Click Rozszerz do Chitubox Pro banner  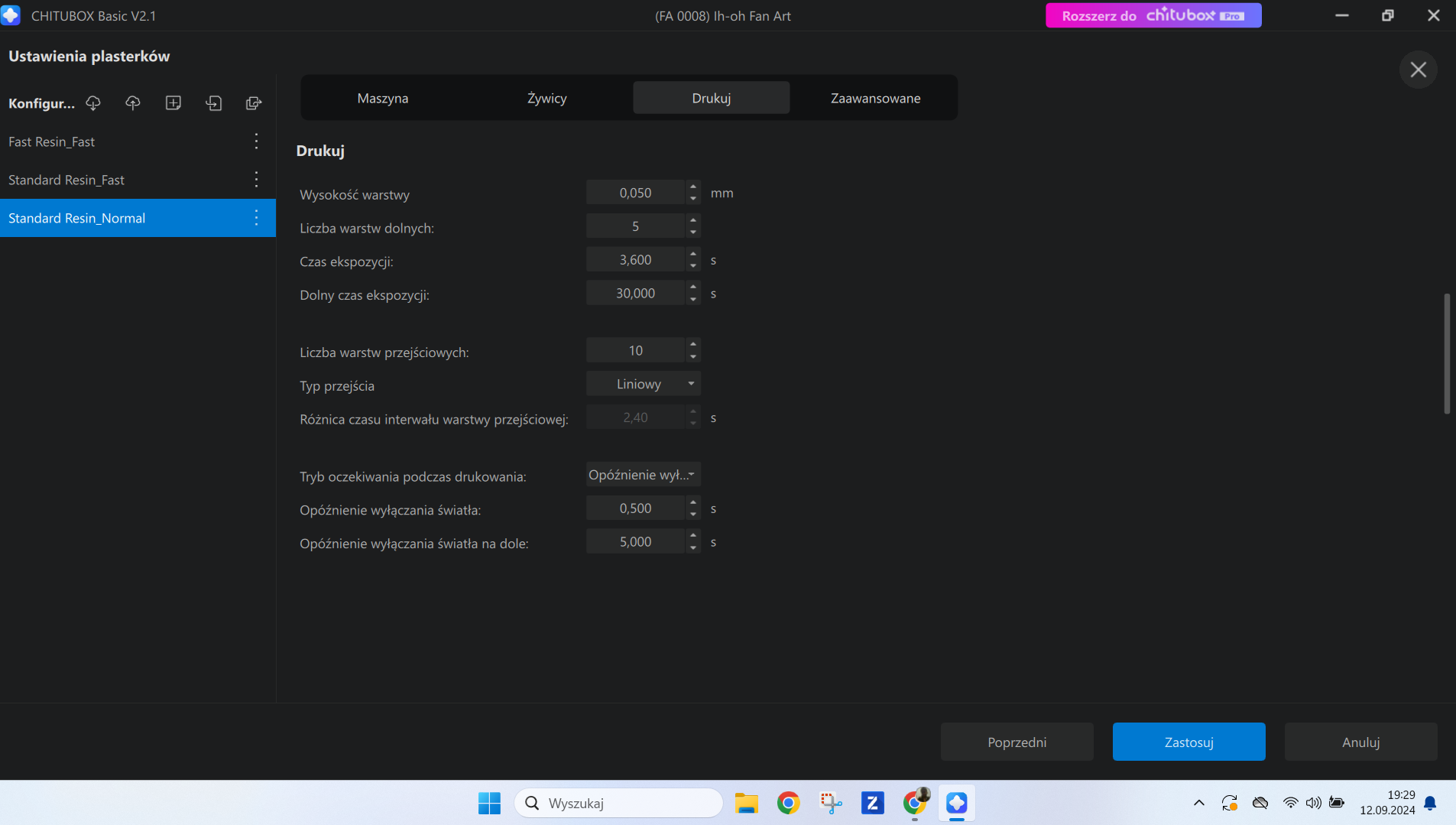pos(1153,15)
